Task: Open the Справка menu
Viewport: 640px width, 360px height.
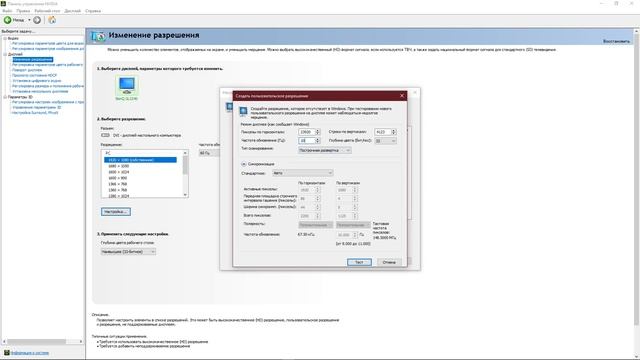Action: pos(93,11)
